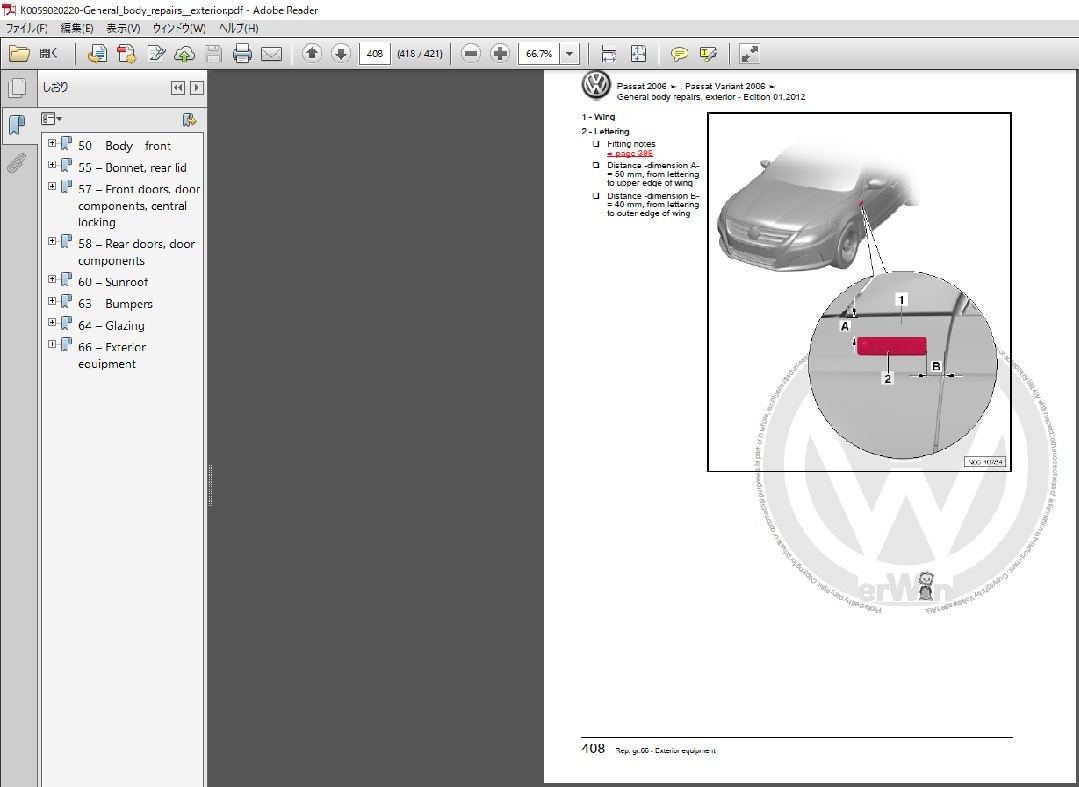Click the fit width scrolling icon
Screen dimensions: 1079x787
pyautogui.click(x=609, y=54)
